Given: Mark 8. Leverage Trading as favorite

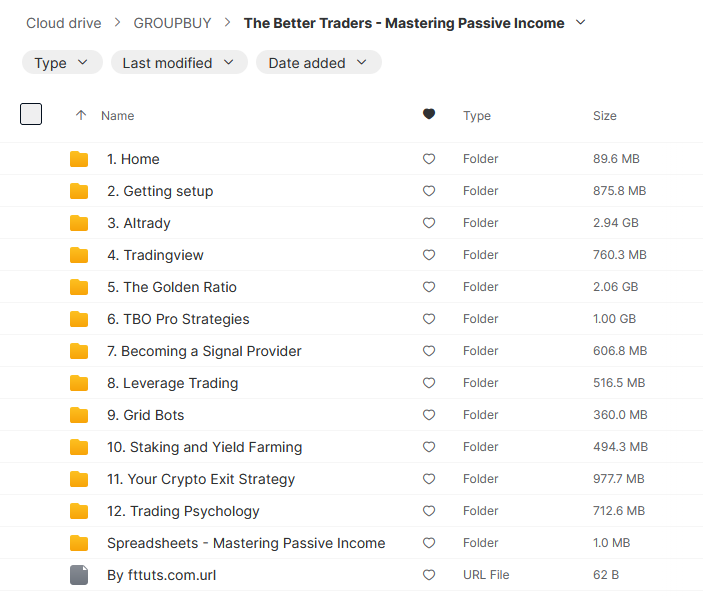Looking at the screenshot, I should click(429, 383).
